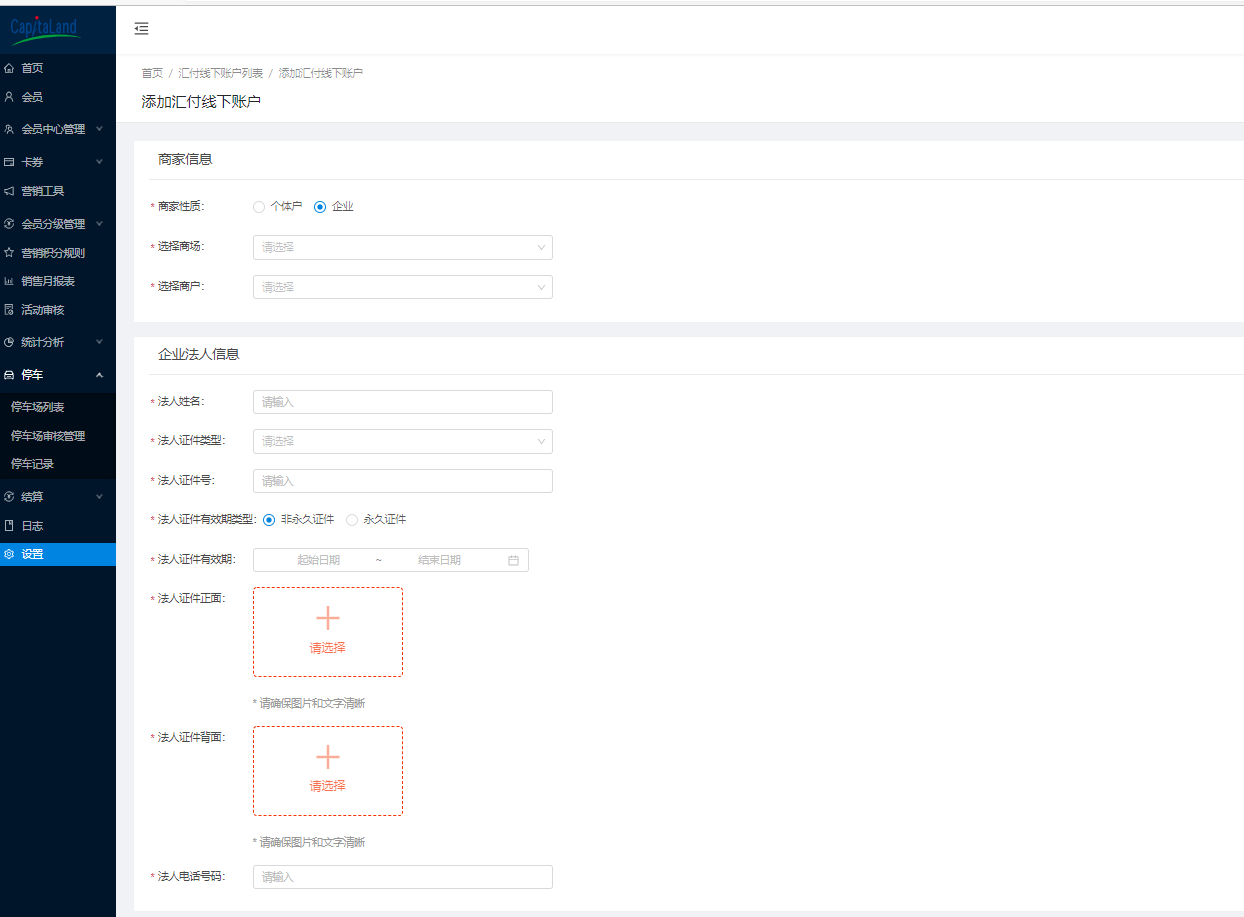The height and width of the screenshot is (917, 1244).
Task: Click the 企业法人信息 section heading
Action: [x=199, y=354]
